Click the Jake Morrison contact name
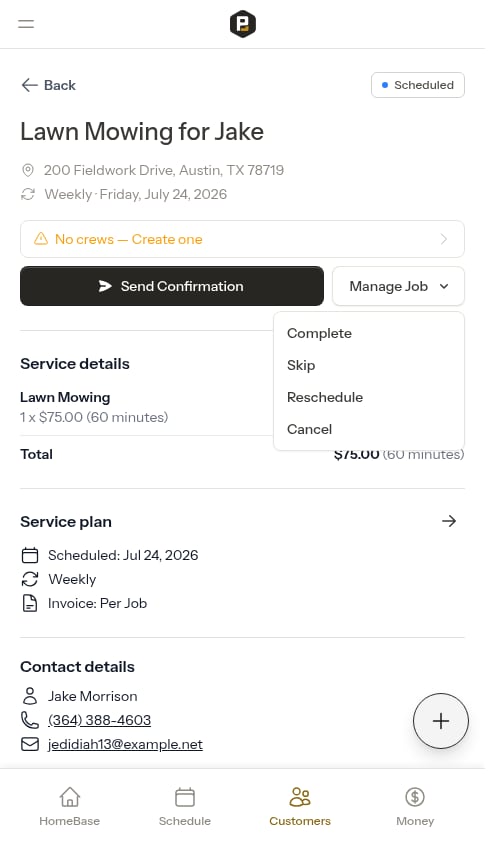The width and height of the screenshot is (500, 845). point(93,696)
